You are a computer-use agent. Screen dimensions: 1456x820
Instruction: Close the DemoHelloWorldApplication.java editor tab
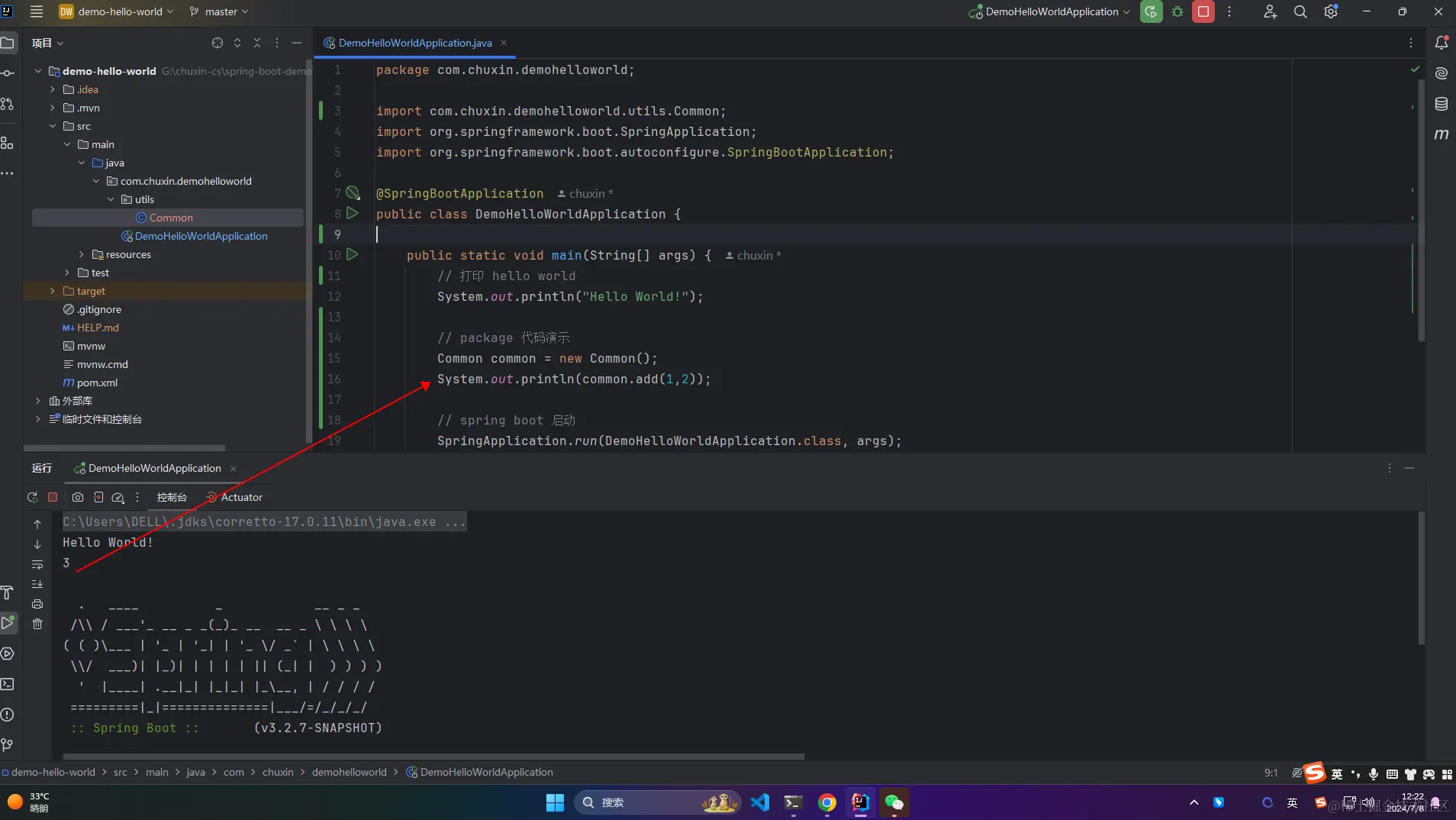point(504,43)
